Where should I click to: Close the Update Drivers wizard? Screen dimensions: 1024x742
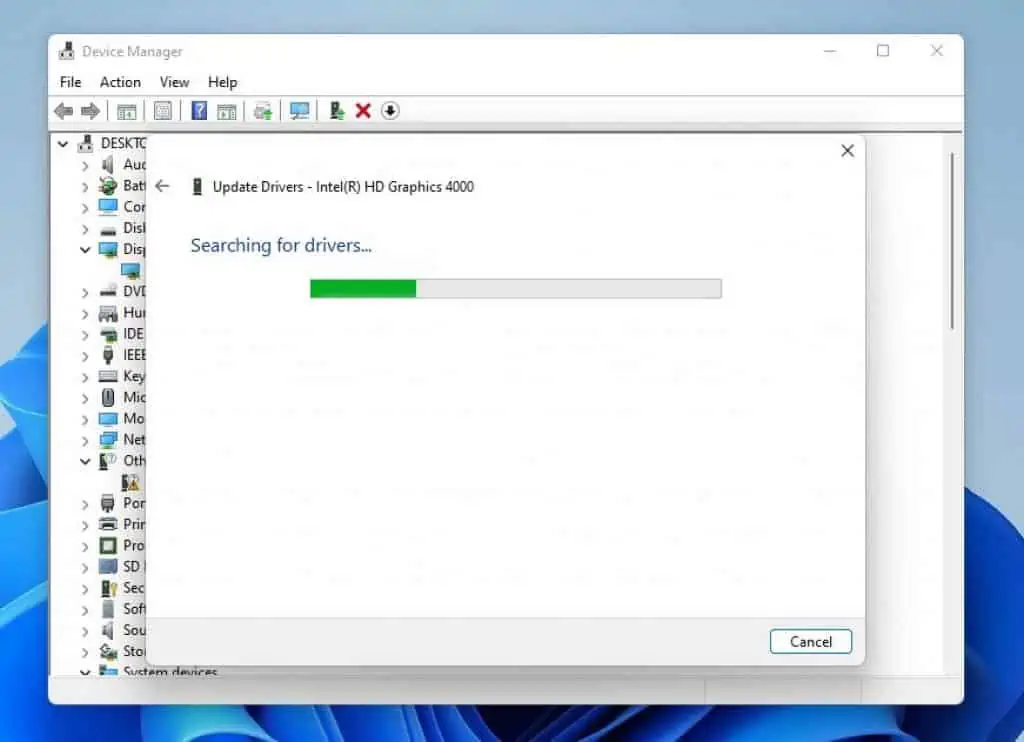pos(847,150)
